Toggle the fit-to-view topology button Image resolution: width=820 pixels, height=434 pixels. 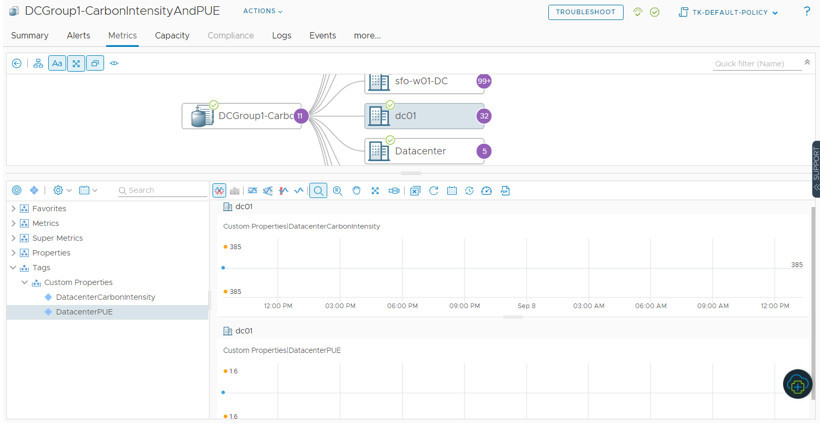76,63
